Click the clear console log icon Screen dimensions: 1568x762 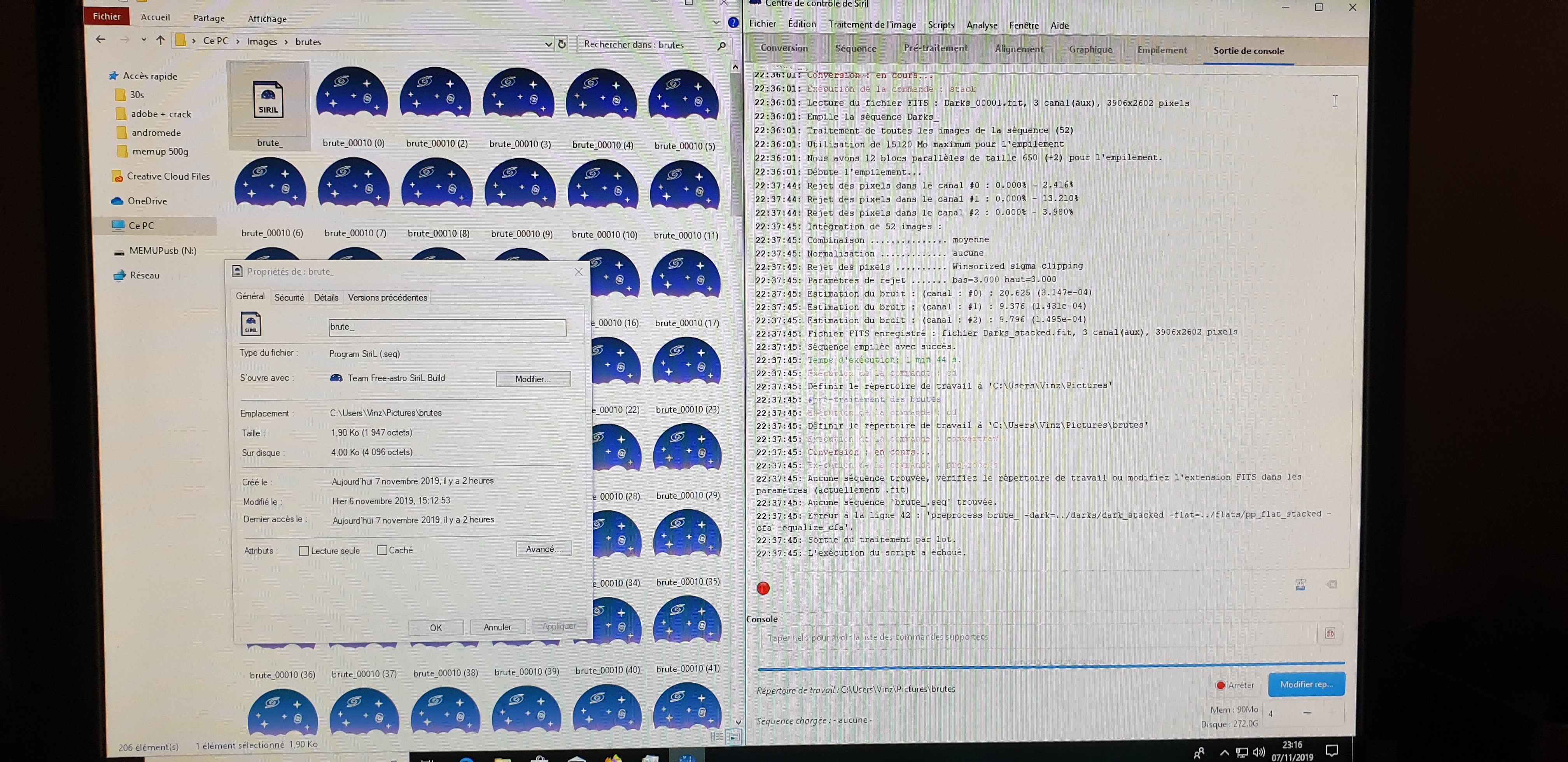[x=1332, y=585]
